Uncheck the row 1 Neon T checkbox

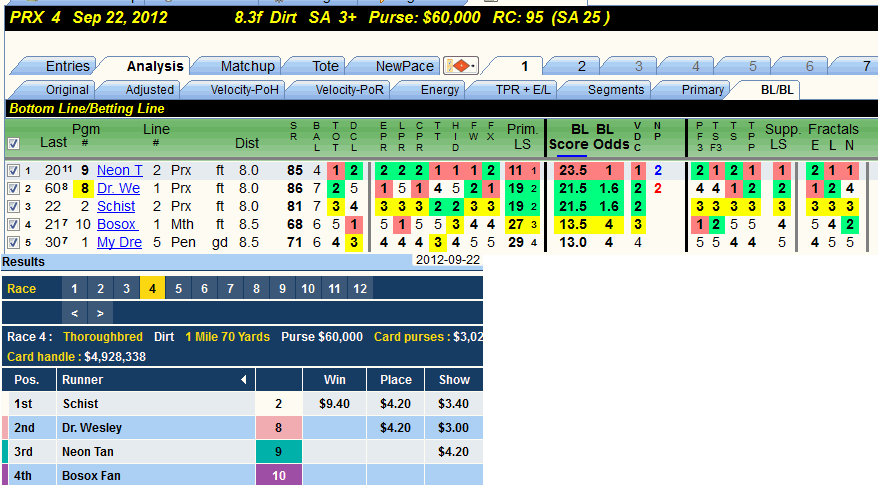13,171
